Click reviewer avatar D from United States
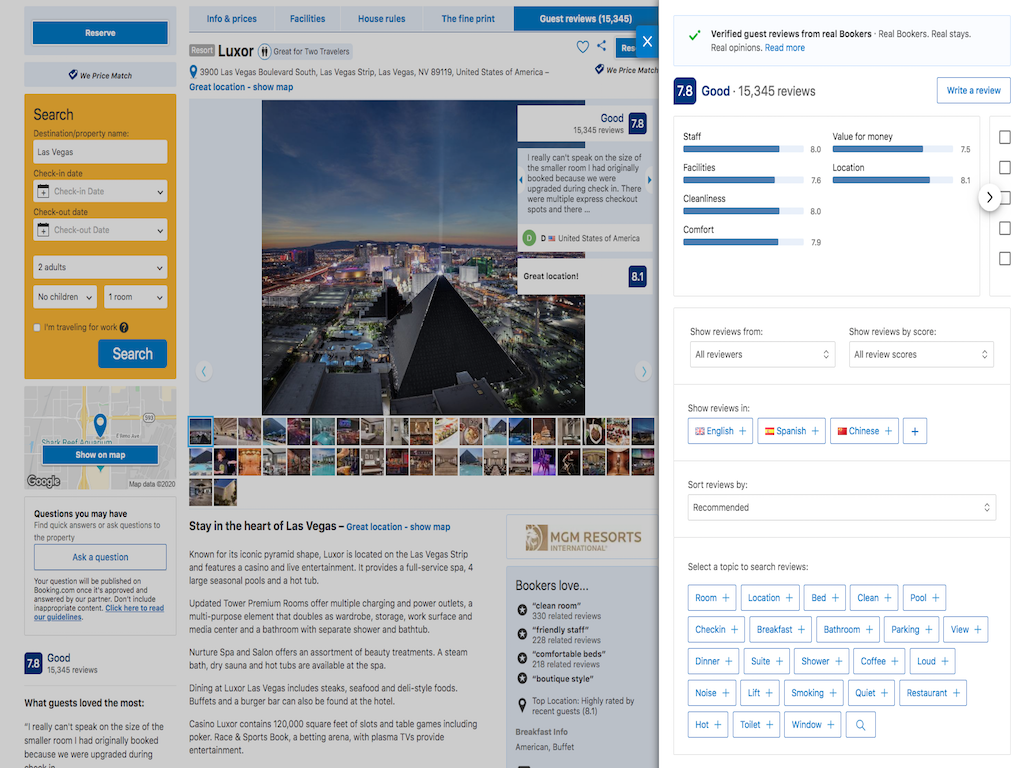This screenshot has height=768, width=1024. click(x=529, y=238)
